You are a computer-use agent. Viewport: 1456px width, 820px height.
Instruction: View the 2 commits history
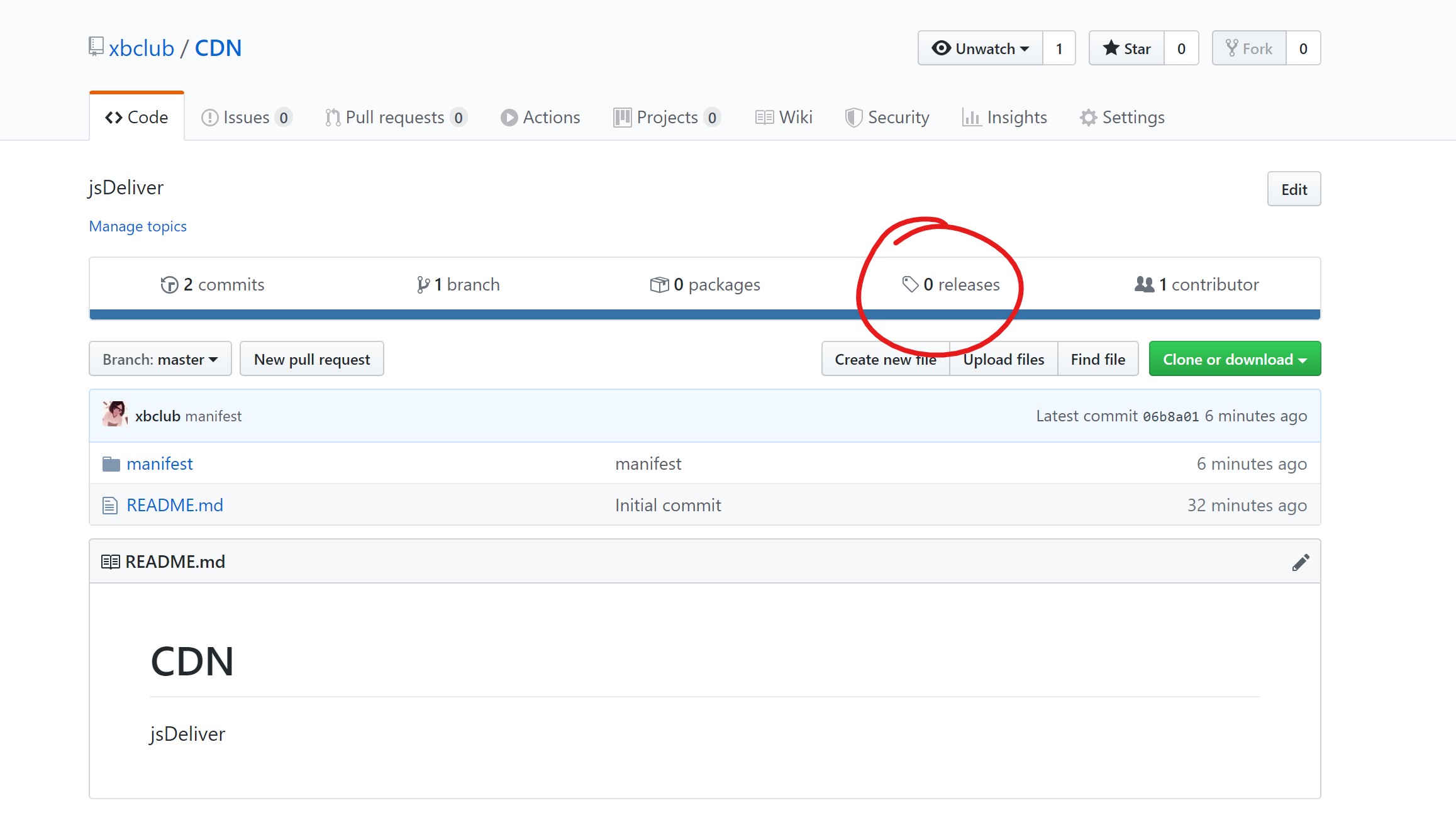[213, 285]
